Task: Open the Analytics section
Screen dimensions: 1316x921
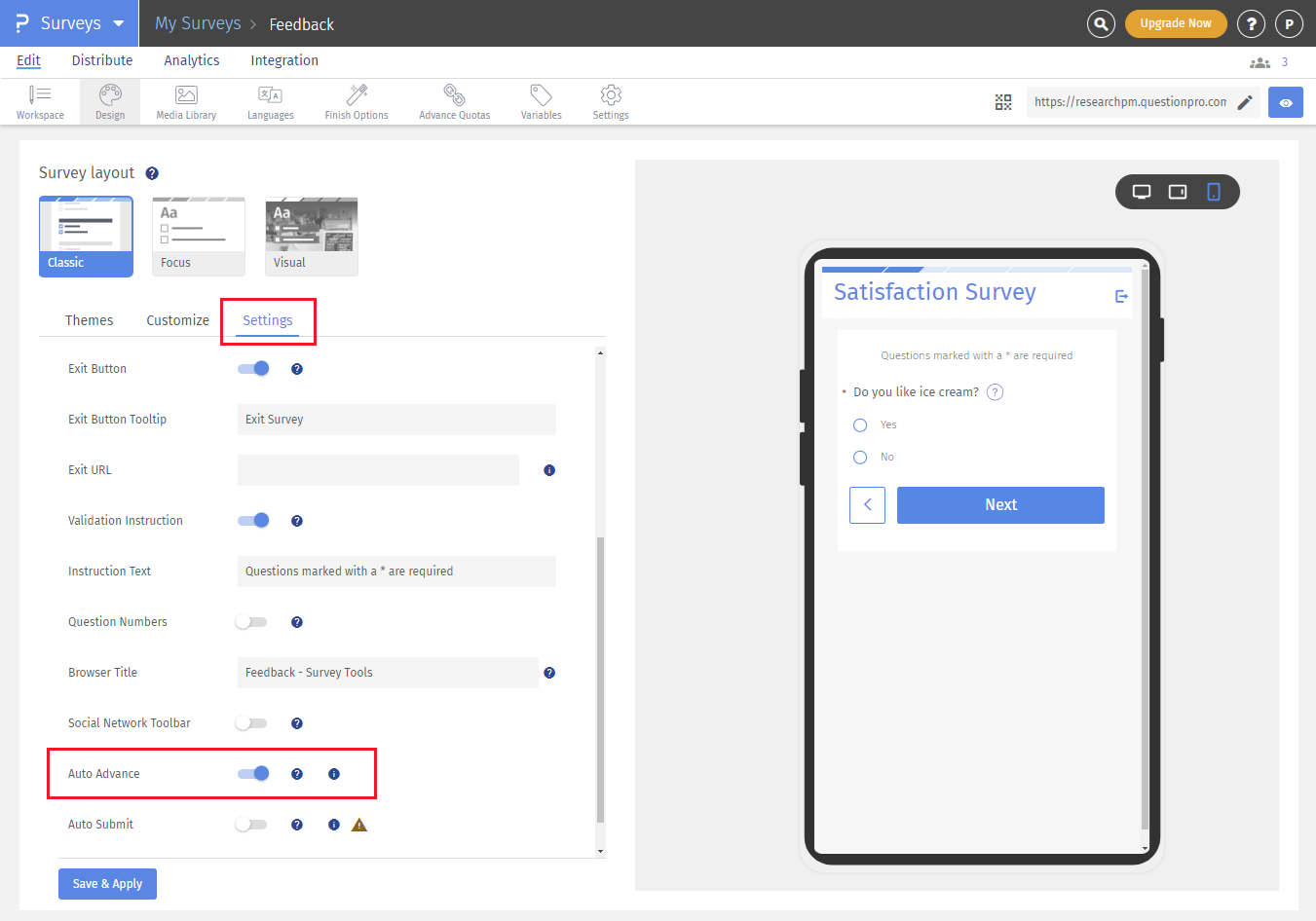Action: pyautogui.click(x=191, y=60)
